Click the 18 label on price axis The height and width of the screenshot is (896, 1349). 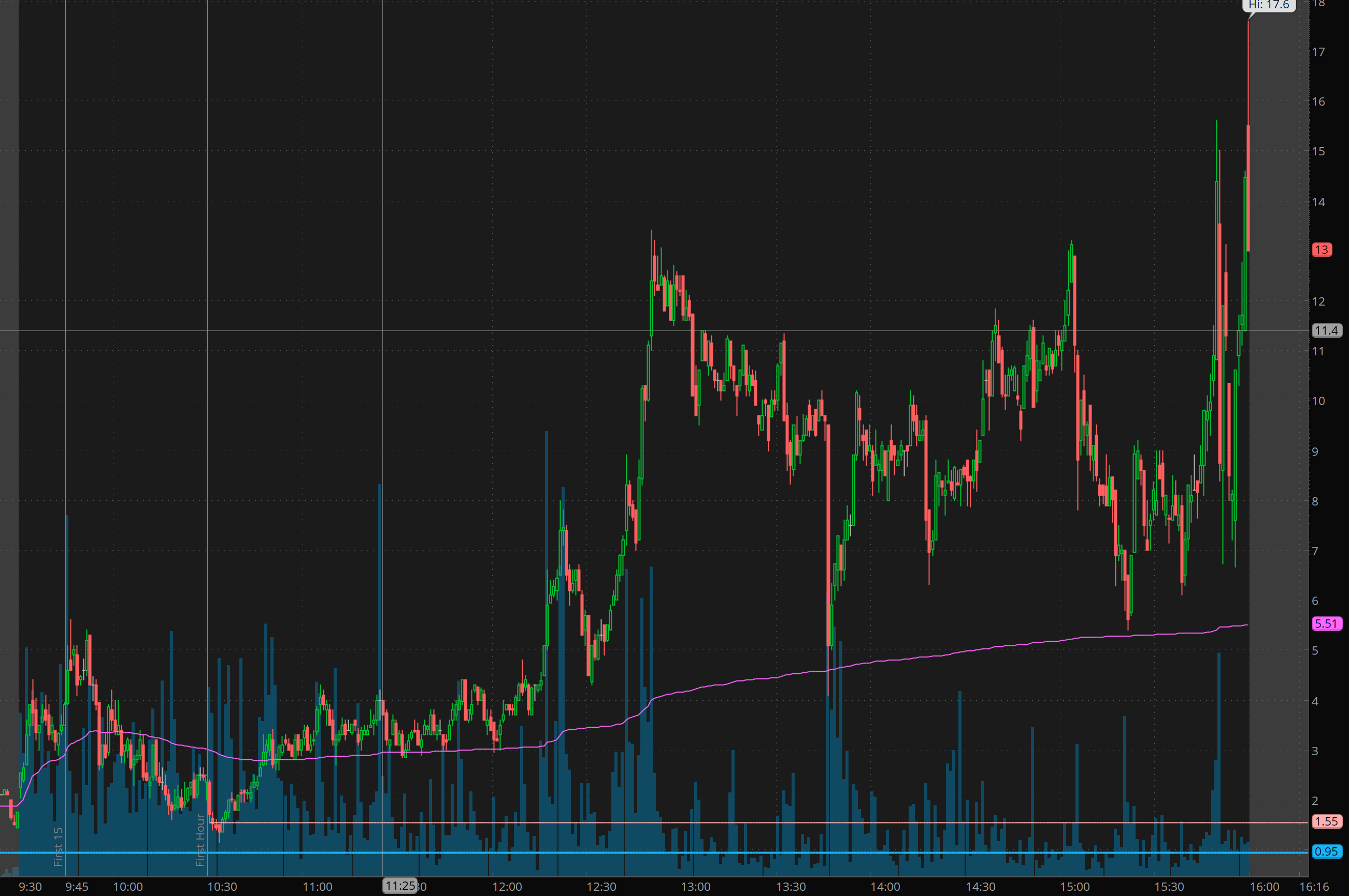(x=1318, y=4)
